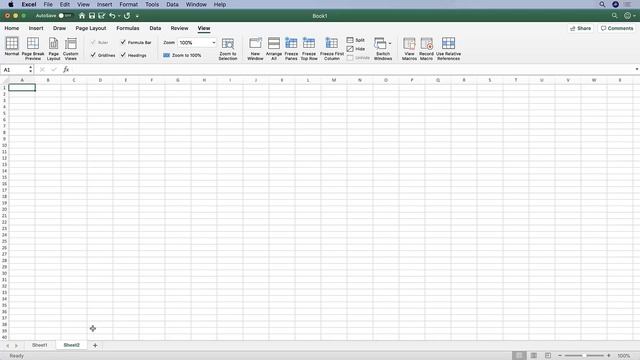The height and width of the screenshot is (360, 640).
Task: Select the row 10 header
Action: (x=4, y=145)
